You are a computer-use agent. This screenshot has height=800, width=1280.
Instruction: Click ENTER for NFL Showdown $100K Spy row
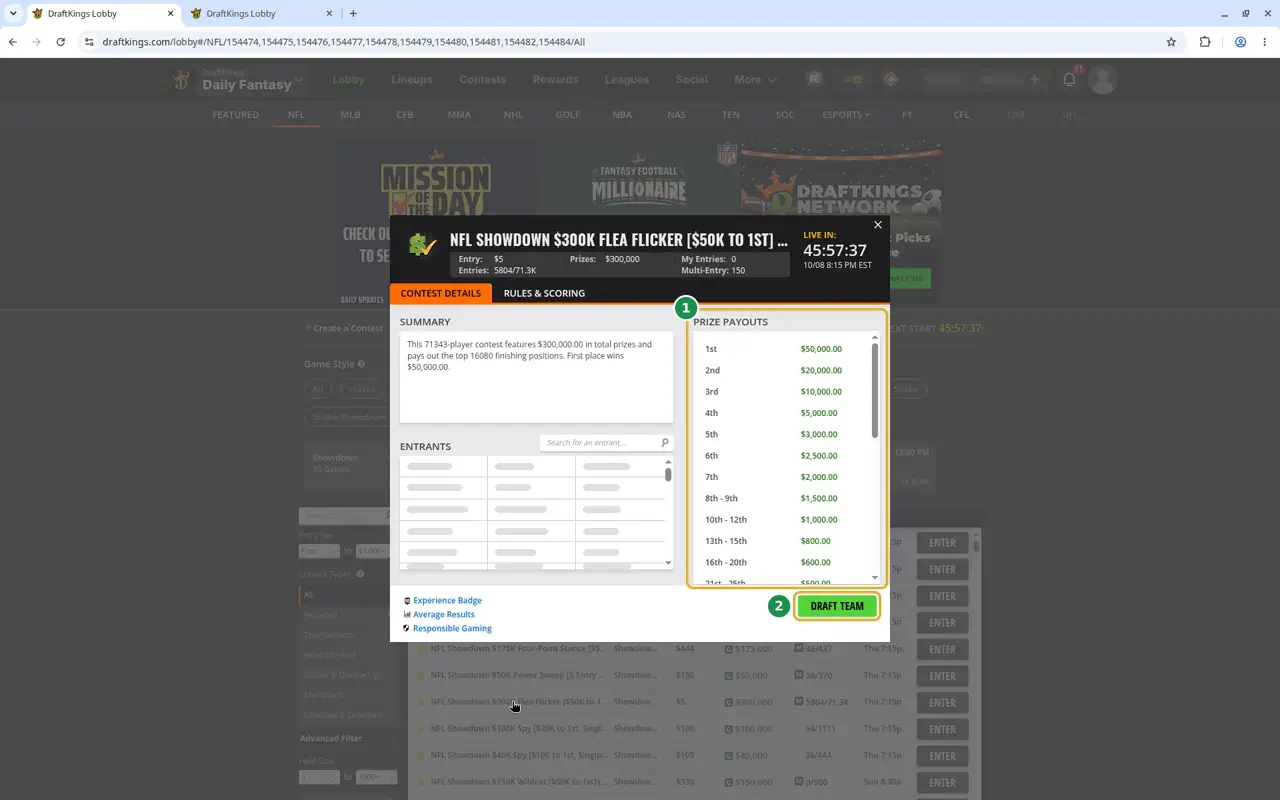pyautogui.click(x=942, y=729)
